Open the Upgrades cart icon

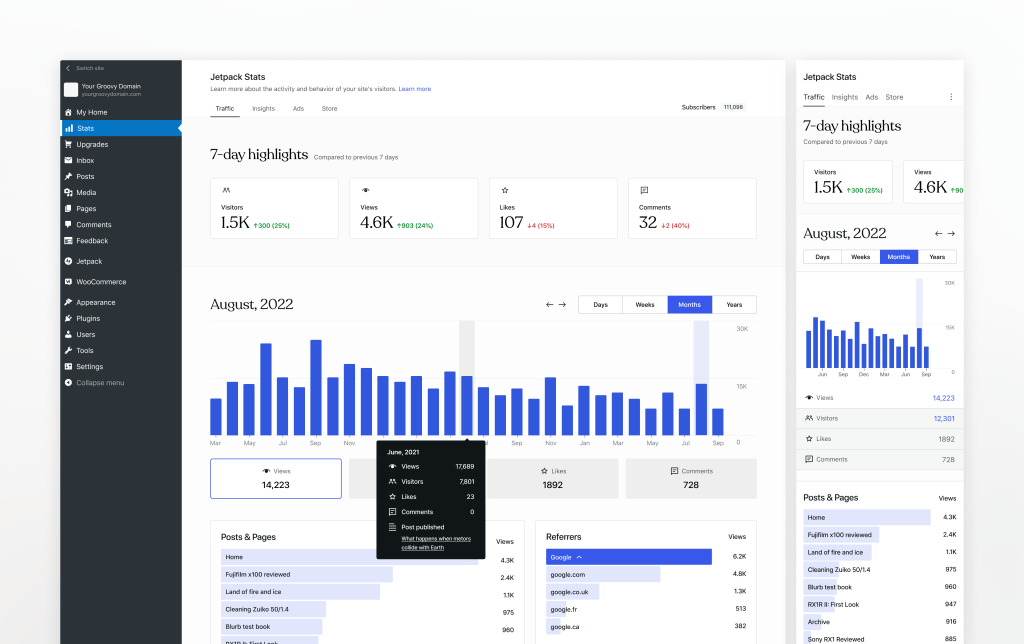click(x=68, y=144)
